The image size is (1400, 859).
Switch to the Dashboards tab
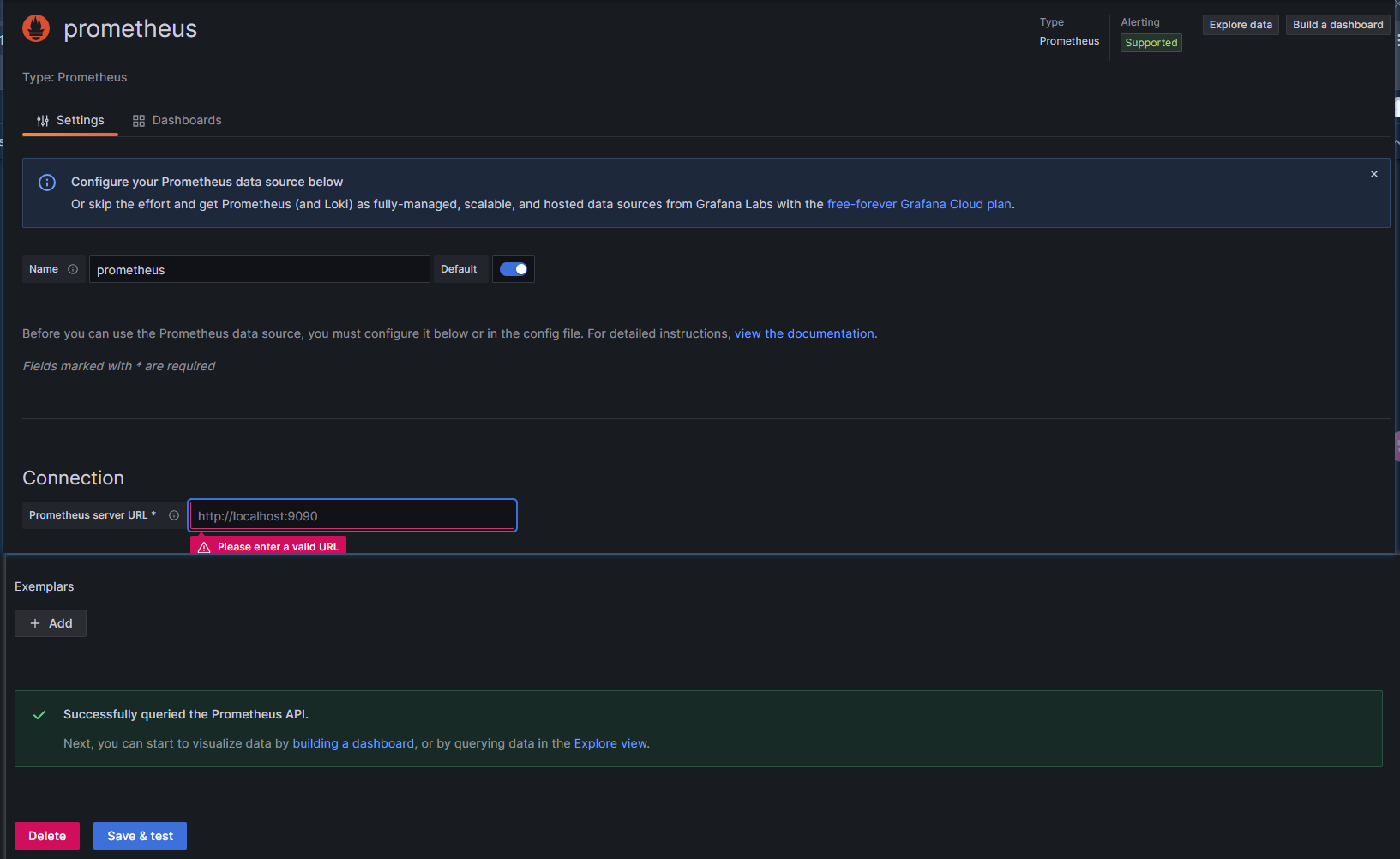tap(177, 120)
